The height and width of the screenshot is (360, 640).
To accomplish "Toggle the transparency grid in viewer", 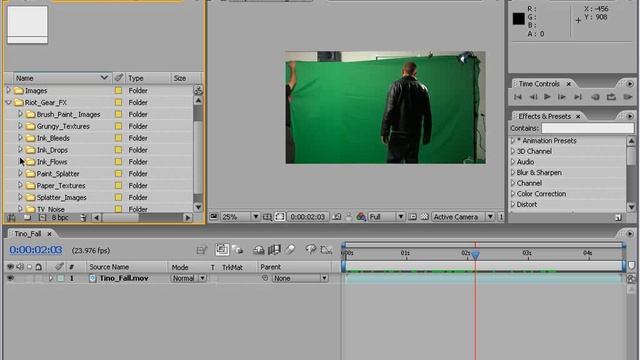I will 424,217.
